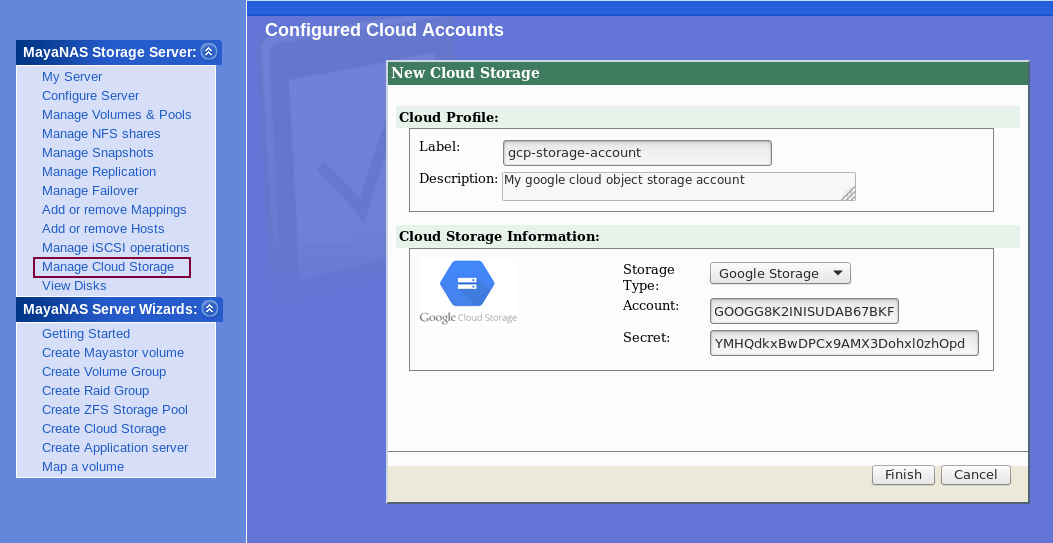1053x543 pixels.
Task: Grab the Description field resize handle
Action: (x=848, y=194)
